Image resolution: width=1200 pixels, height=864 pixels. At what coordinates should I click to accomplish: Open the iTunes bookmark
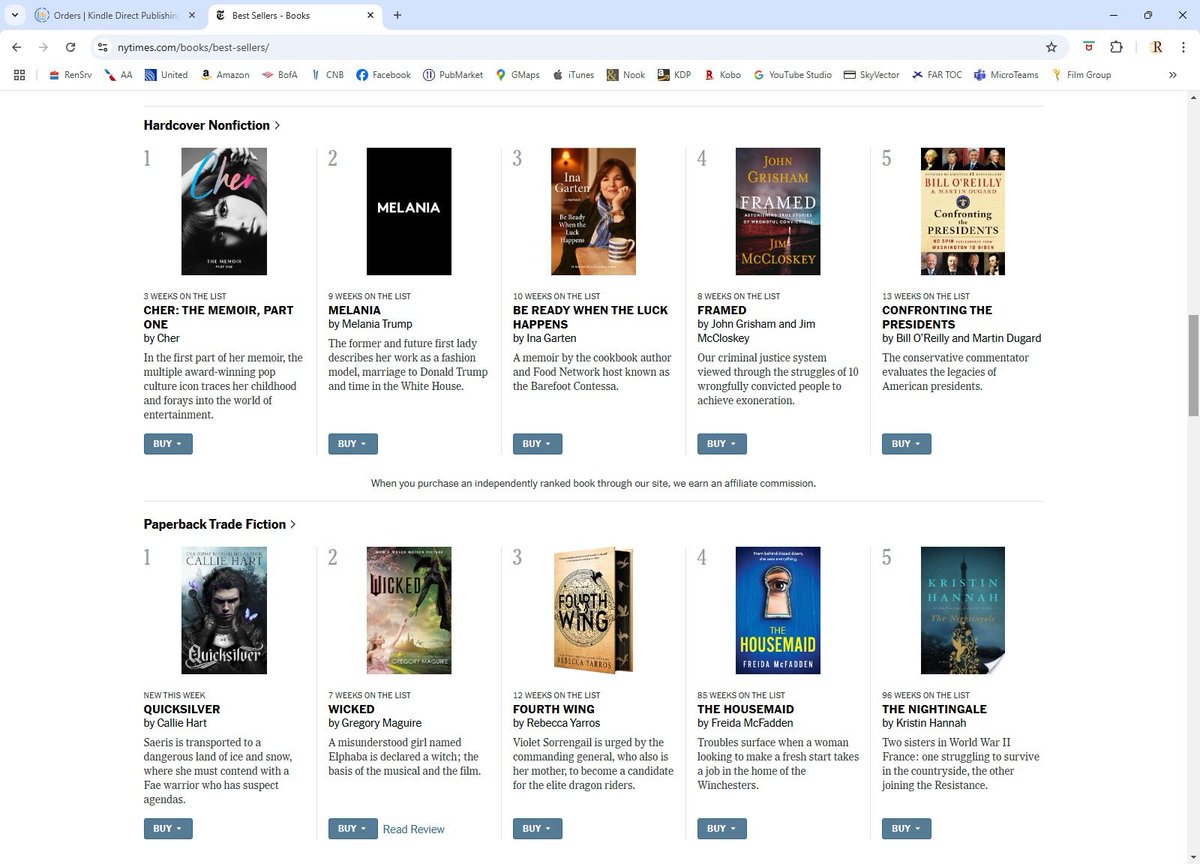click(573, 75)
